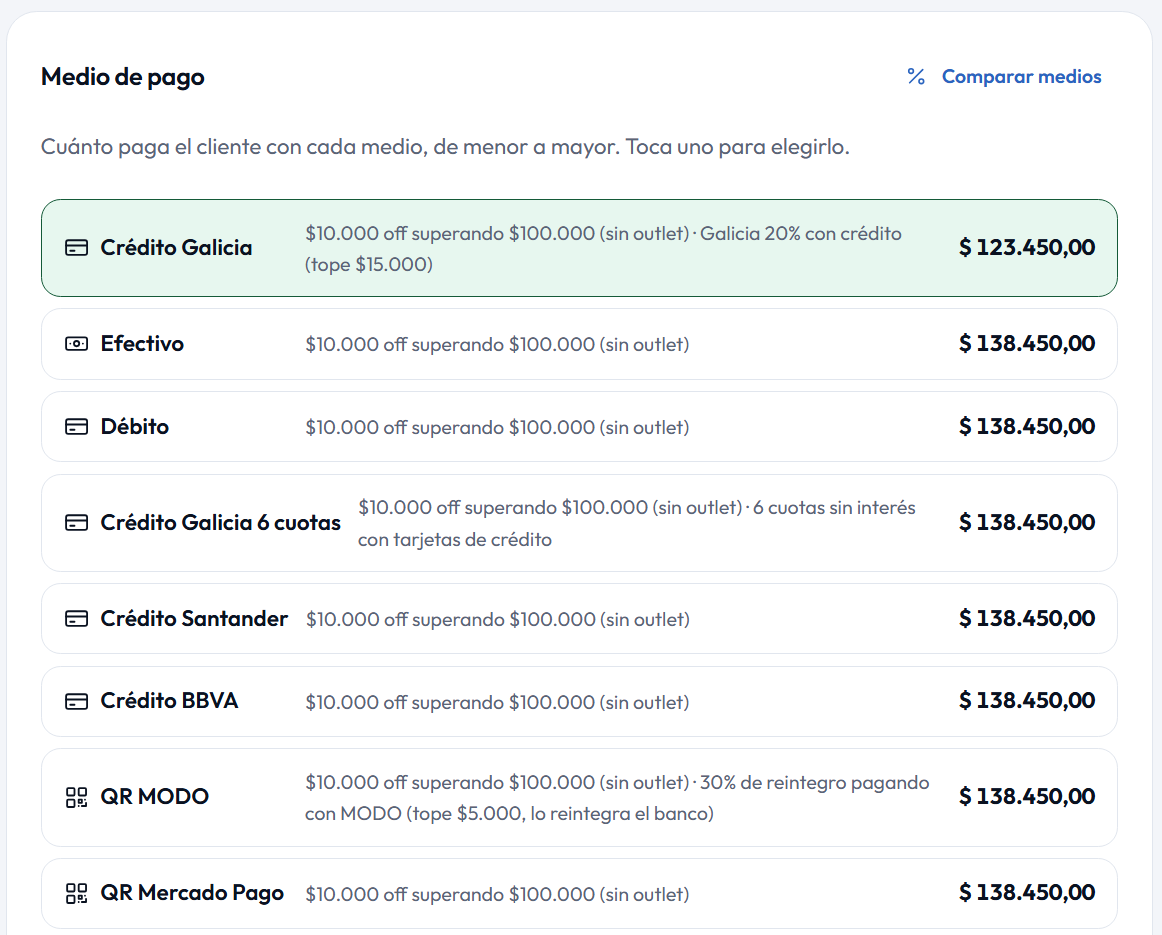Image resolution: width=1162 pixels, height=935 pixels.
Task: Click the Crédito BBVA discount description
Action: point(497,702)
